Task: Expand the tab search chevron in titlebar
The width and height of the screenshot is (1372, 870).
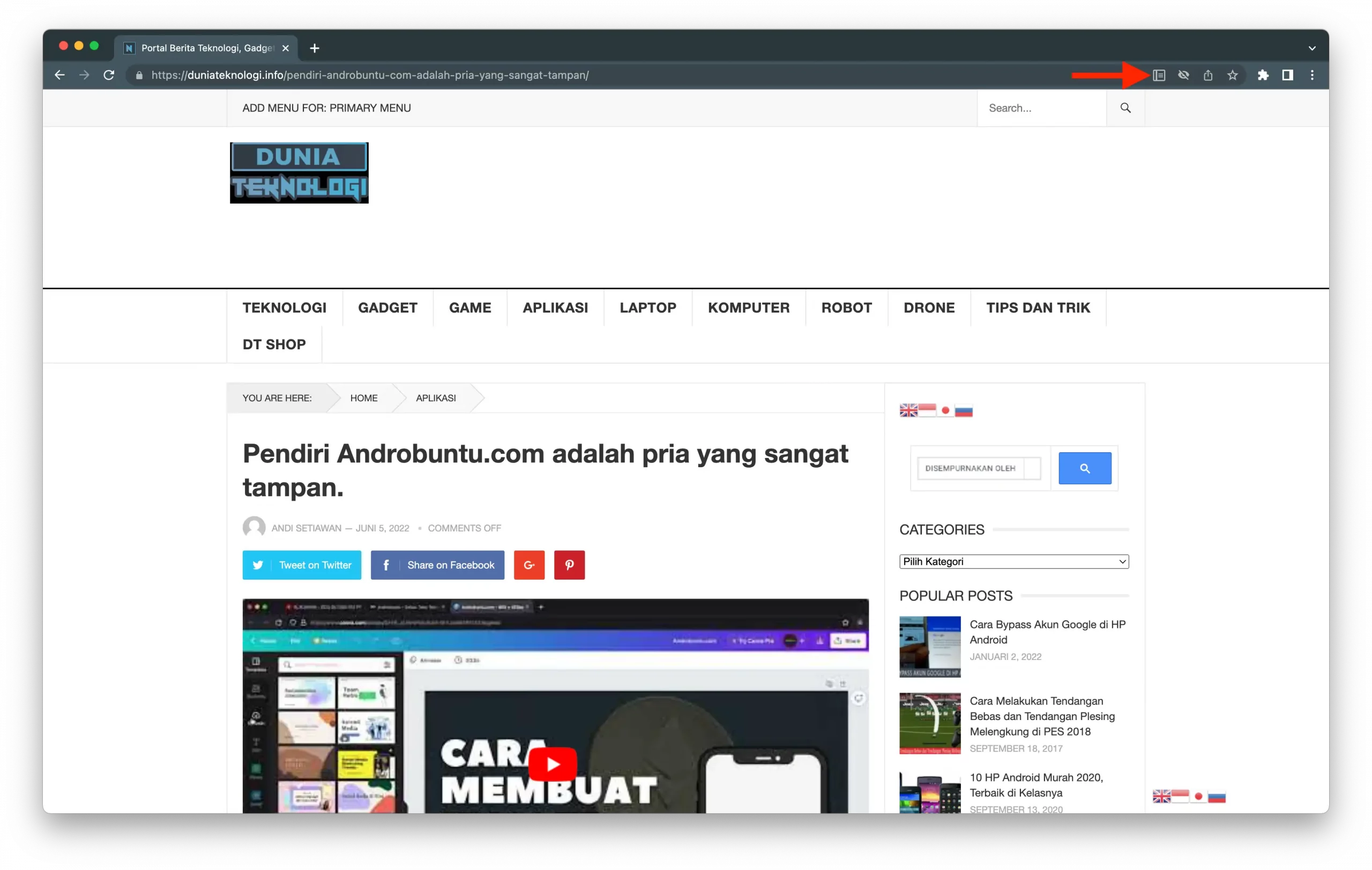Action: coord(1311,48)
